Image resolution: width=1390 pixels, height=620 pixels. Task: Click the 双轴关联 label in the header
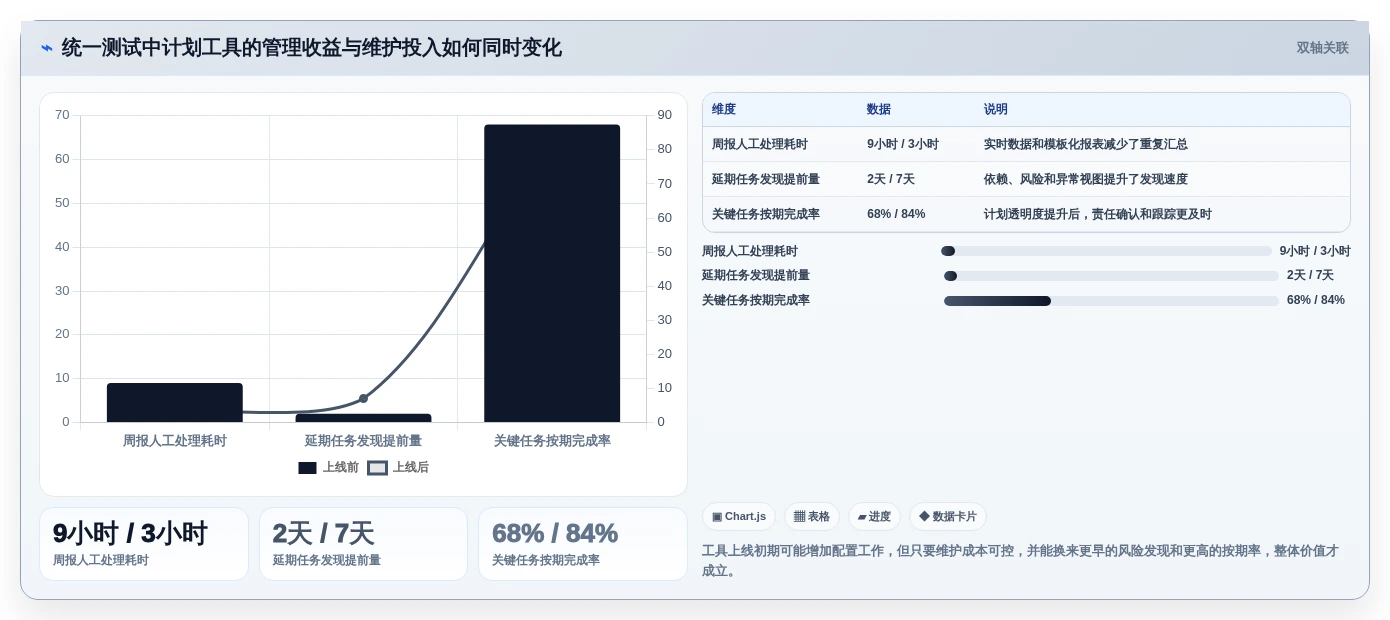(x=1322, y=48)
